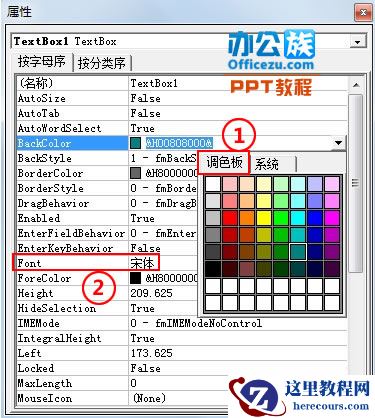The width and height of the screenshot is (375, 418).
Task: Select the IntegralHeight property
Action: point(59,338)
